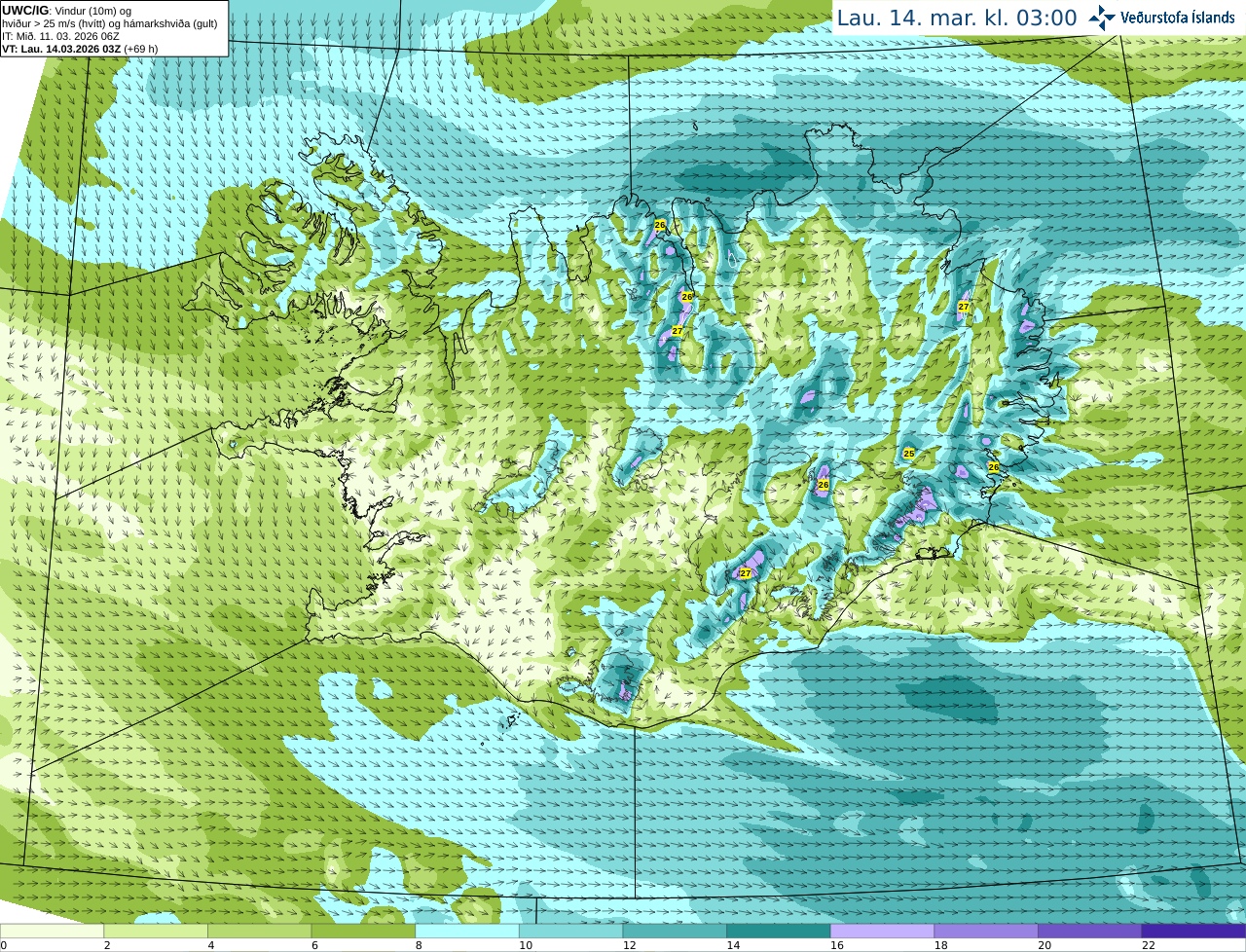Pick the 4–6 m/s green scale swatch
Image resolution: width=1246 pixels, height=952 pixels.
(259, 931)
